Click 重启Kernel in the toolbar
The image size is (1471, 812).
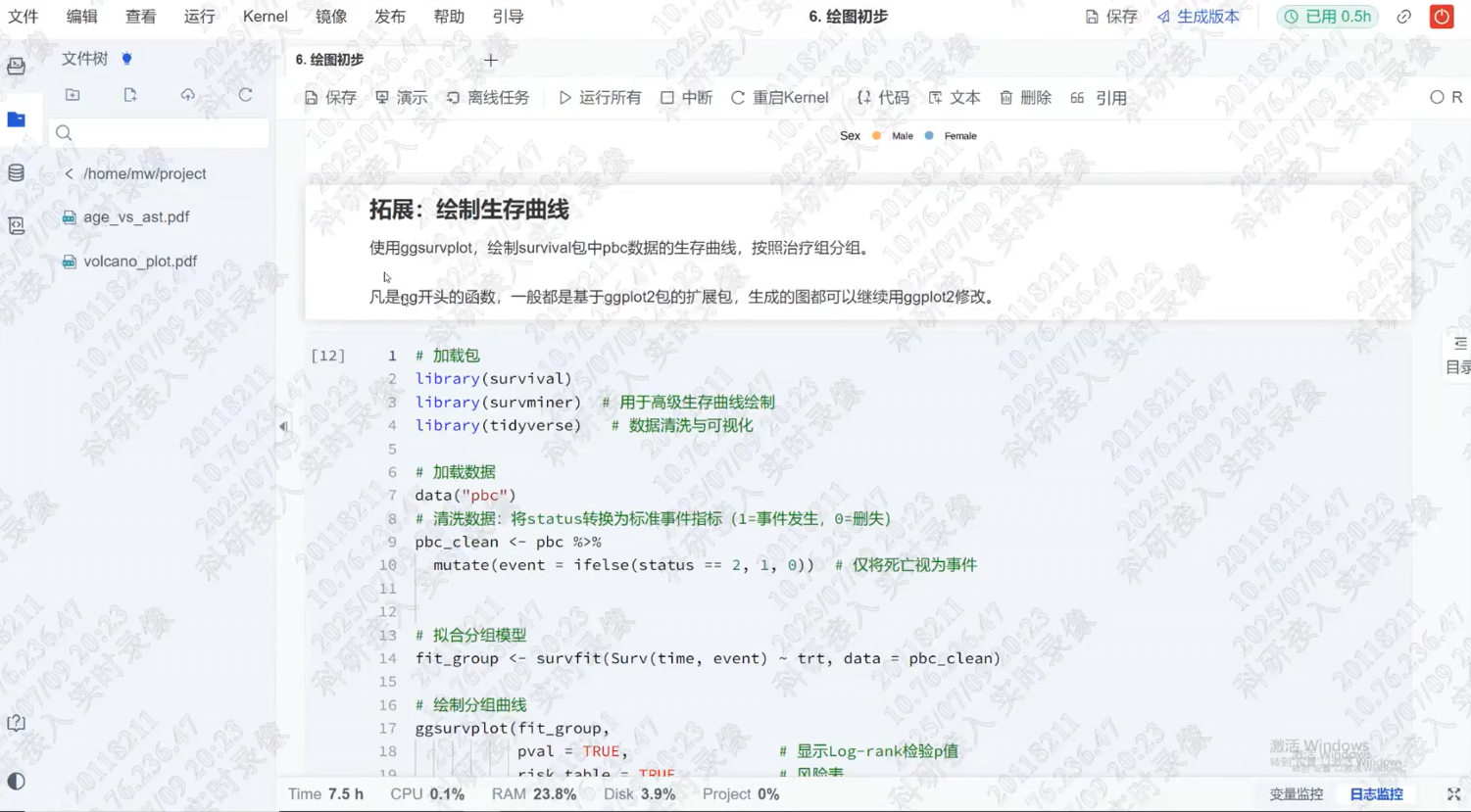779,98
